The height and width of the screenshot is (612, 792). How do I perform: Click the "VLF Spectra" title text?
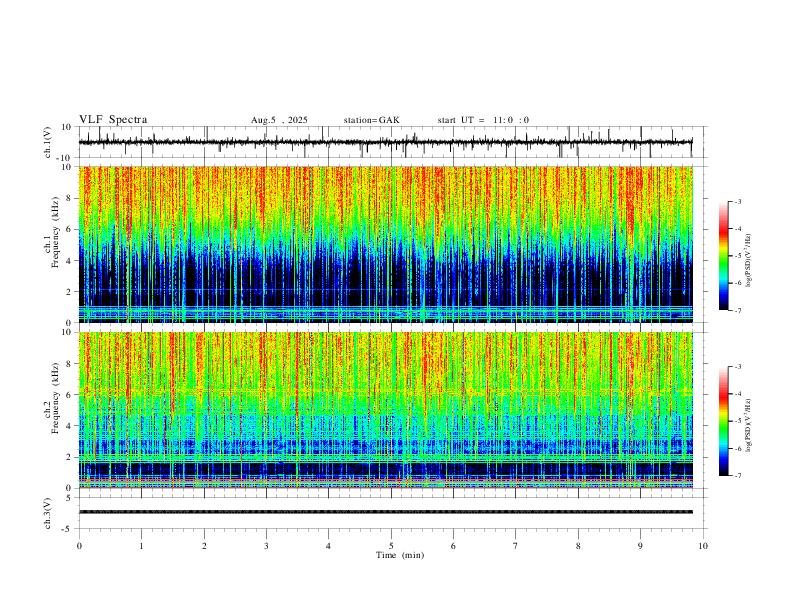tap(113, 120)
